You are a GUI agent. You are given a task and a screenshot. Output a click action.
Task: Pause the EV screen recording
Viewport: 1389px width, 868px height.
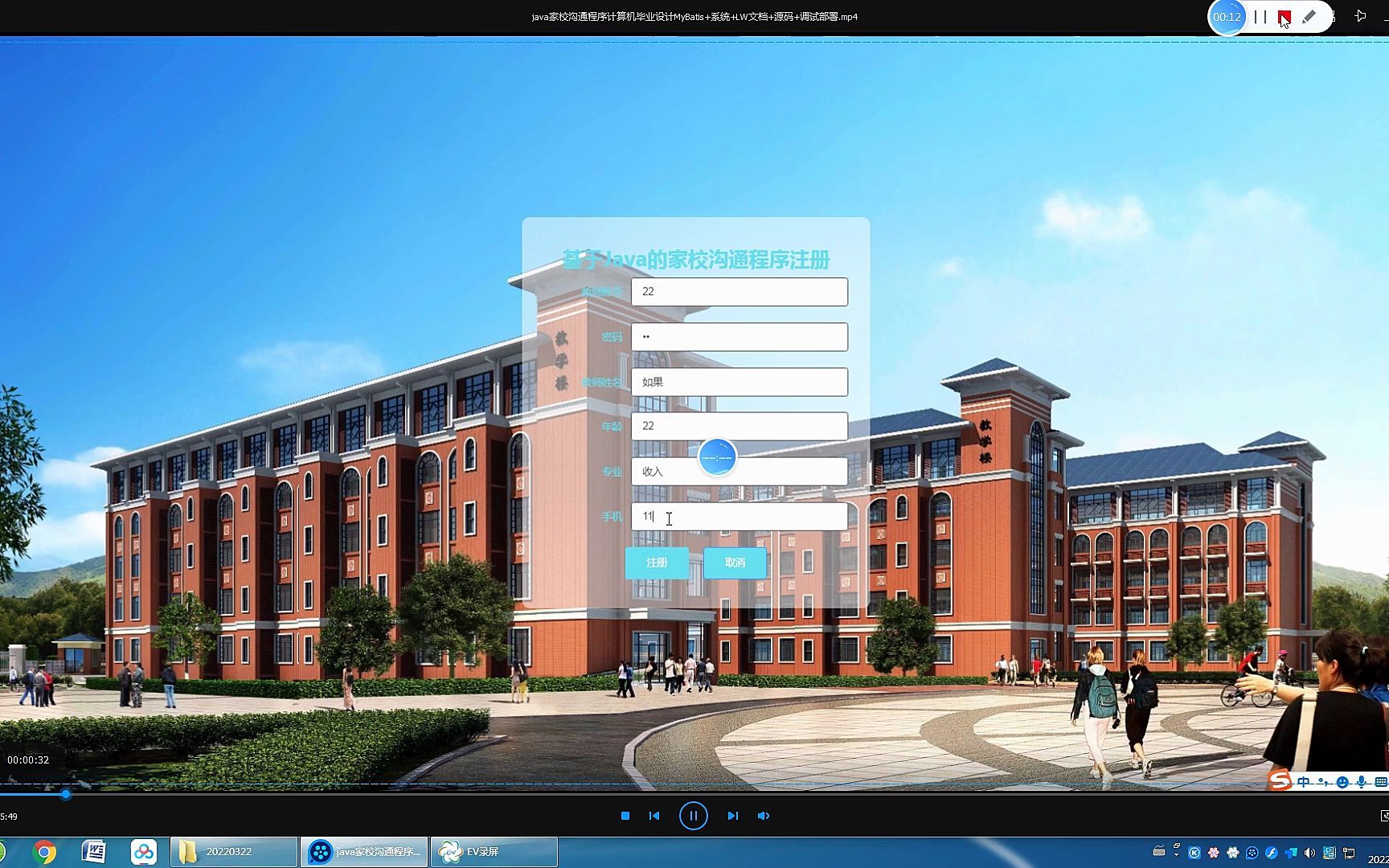(1260, 17)
